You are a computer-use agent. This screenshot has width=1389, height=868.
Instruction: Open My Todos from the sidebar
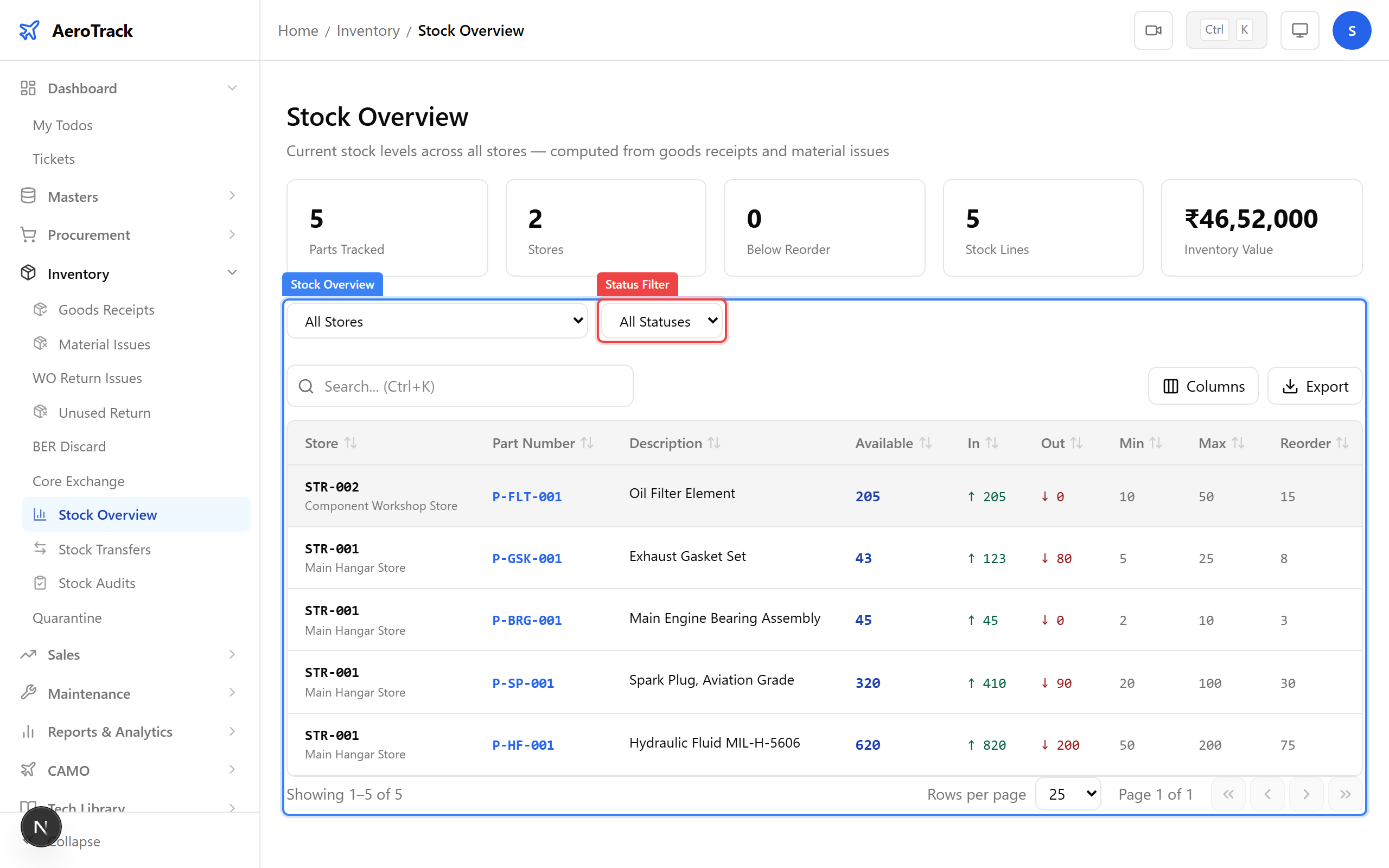click(x=62, y=125)
